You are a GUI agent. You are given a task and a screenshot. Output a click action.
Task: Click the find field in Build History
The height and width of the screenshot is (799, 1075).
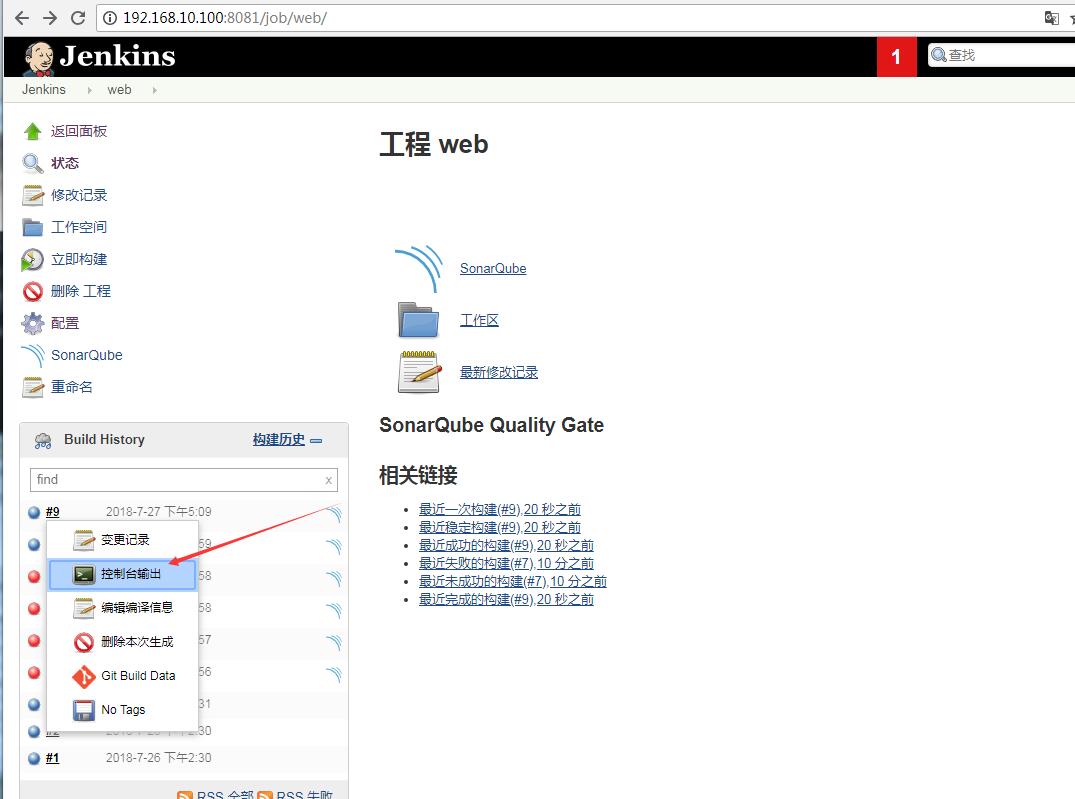tap(176, 480)
